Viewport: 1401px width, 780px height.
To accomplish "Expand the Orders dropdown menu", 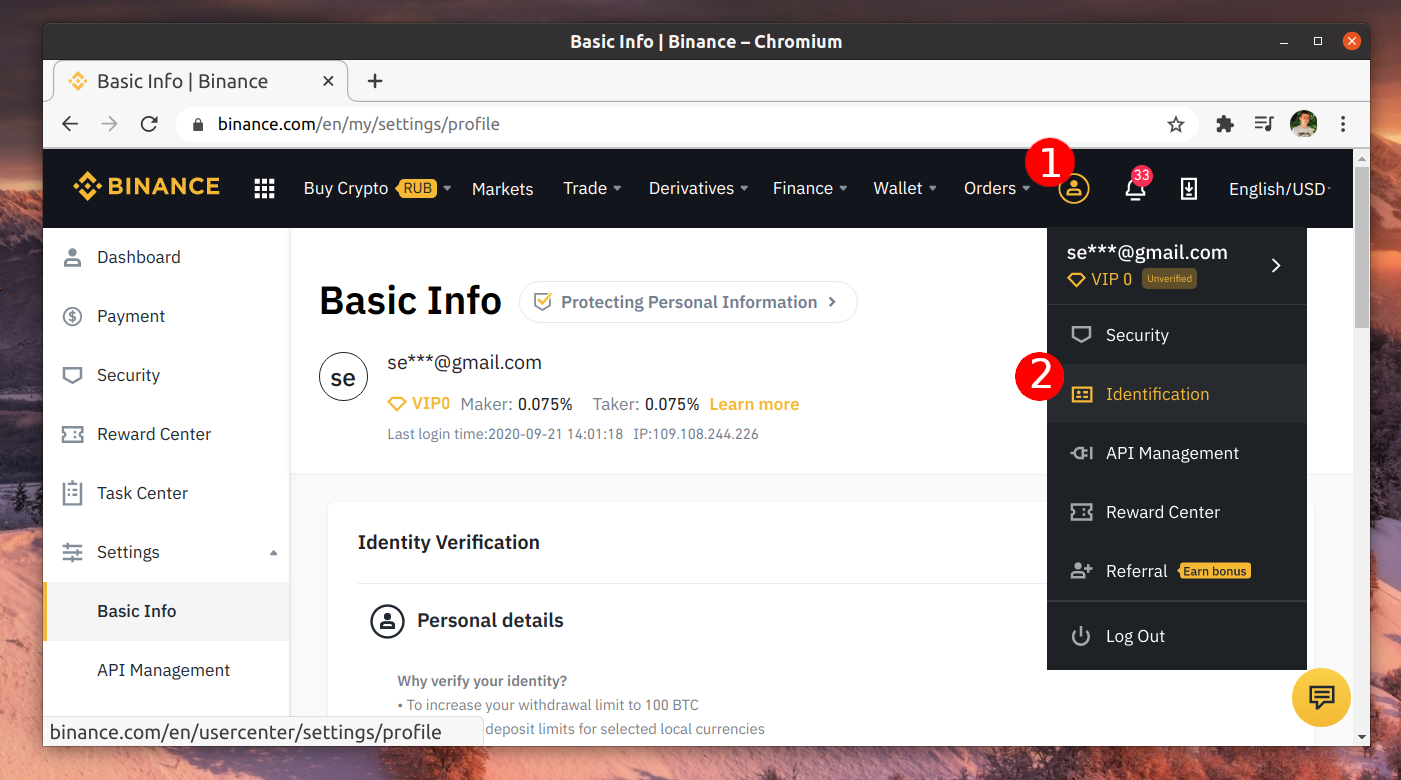I will pyautogui.click(x=997, y=188).
